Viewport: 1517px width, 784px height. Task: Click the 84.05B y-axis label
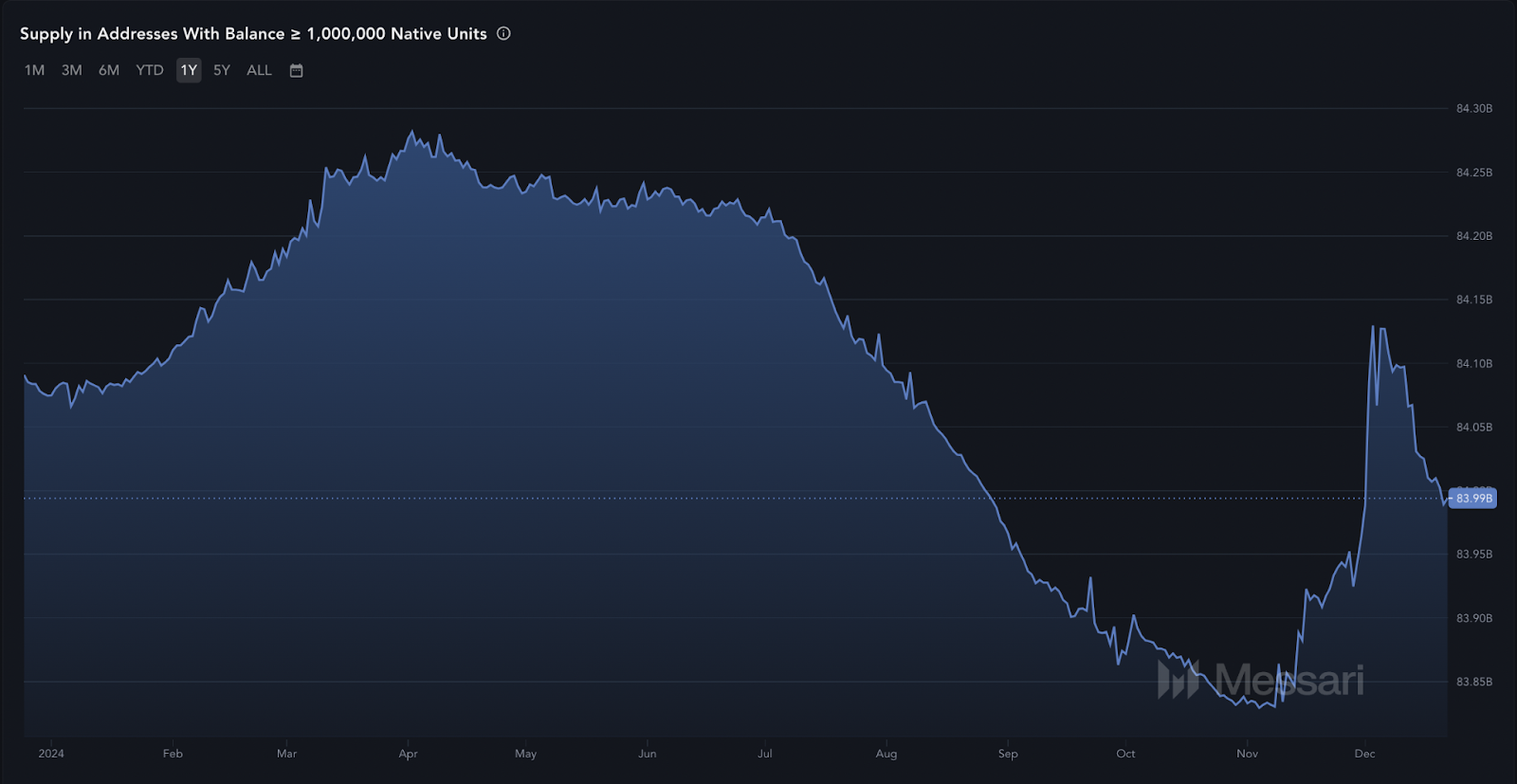click(1474, 427)
